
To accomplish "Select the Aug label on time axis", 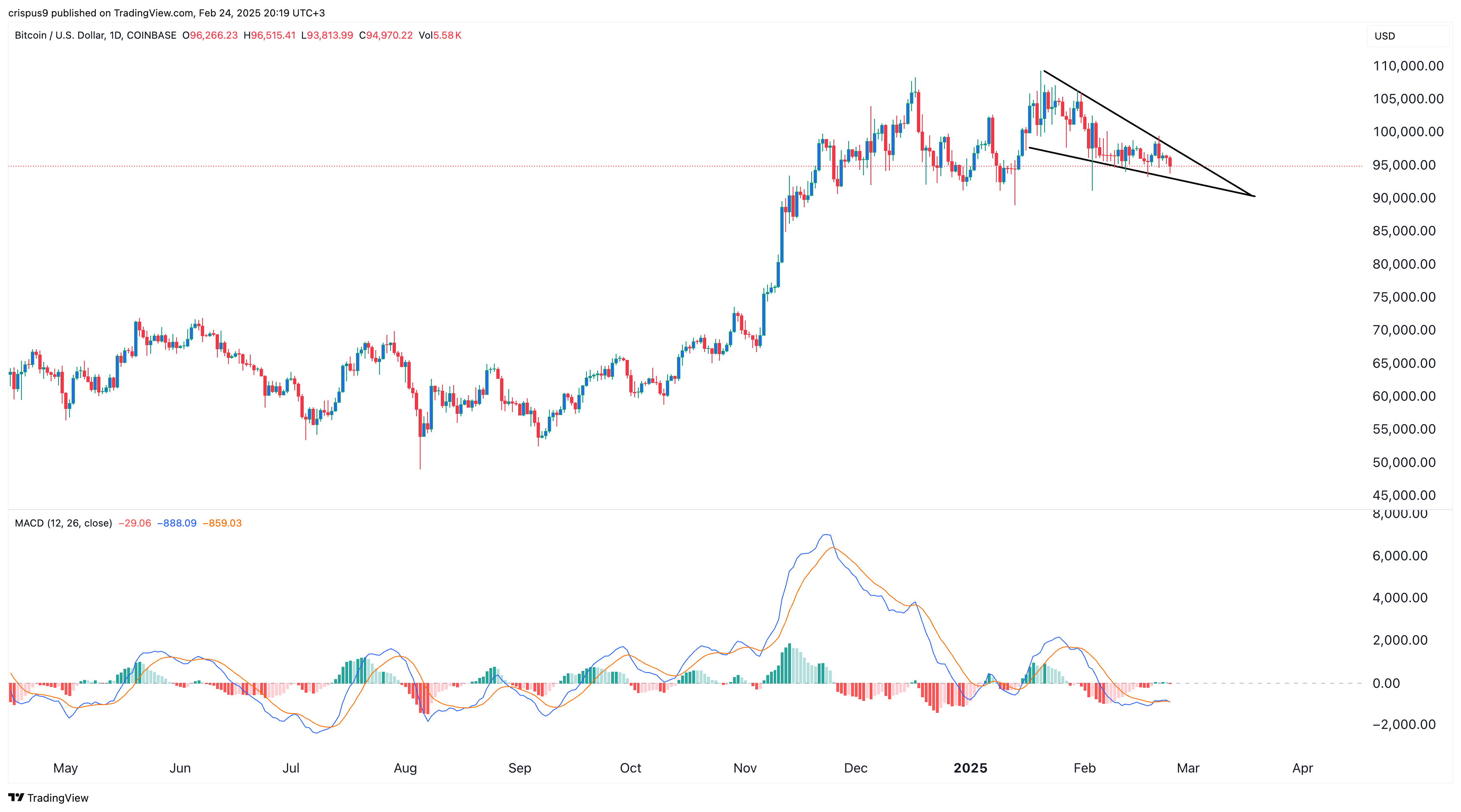I will point(405,768).
